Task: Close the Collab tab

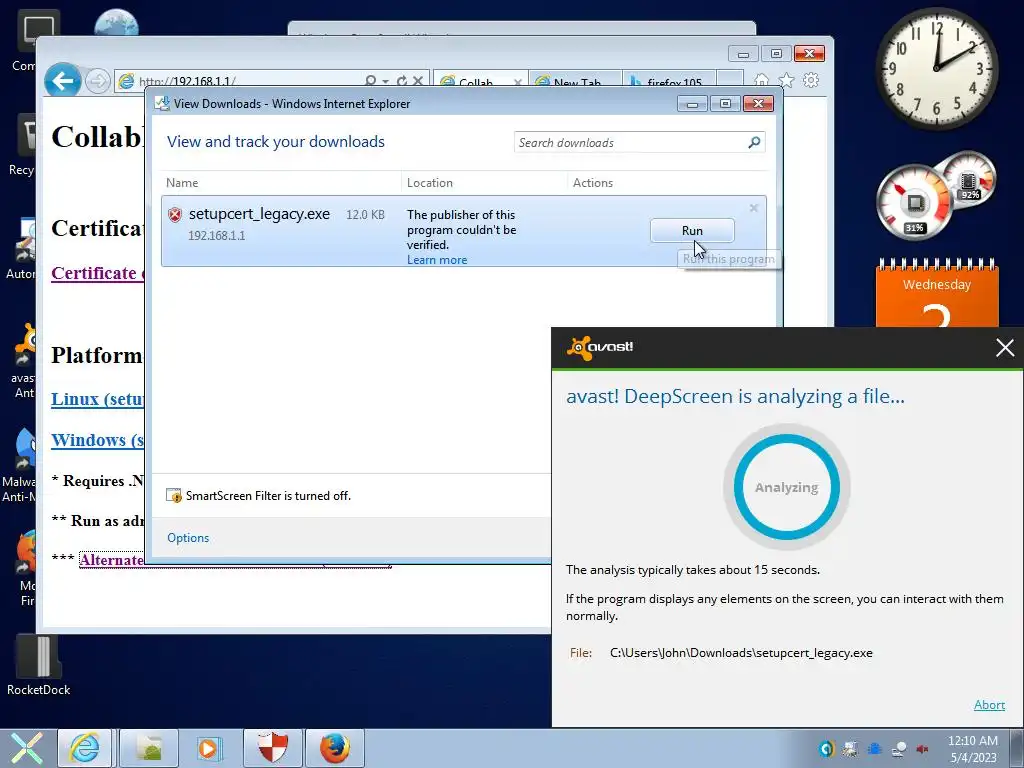Action: point(518,82)
